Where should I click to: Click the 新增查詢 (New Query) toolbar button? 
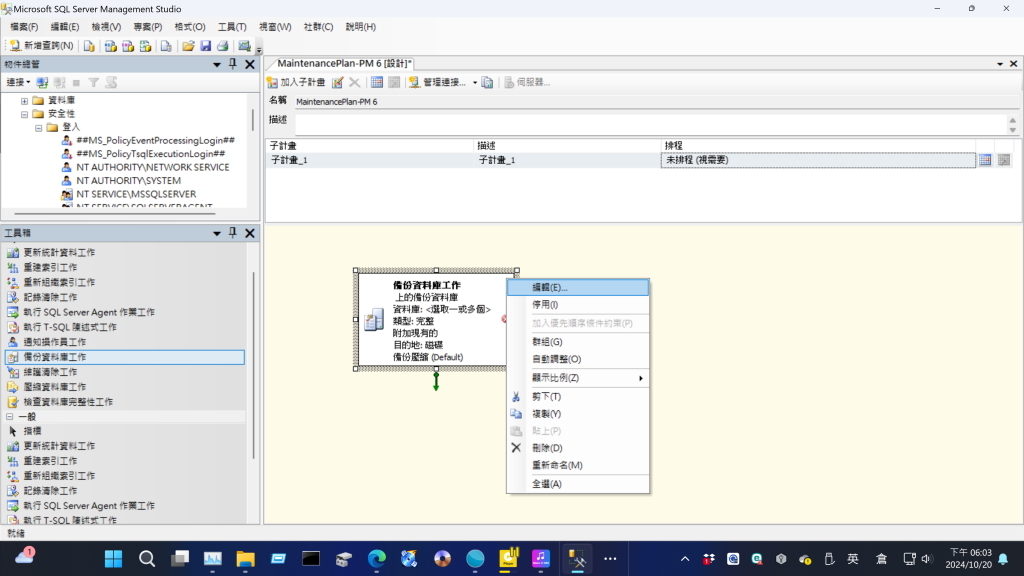coord(42,46)
